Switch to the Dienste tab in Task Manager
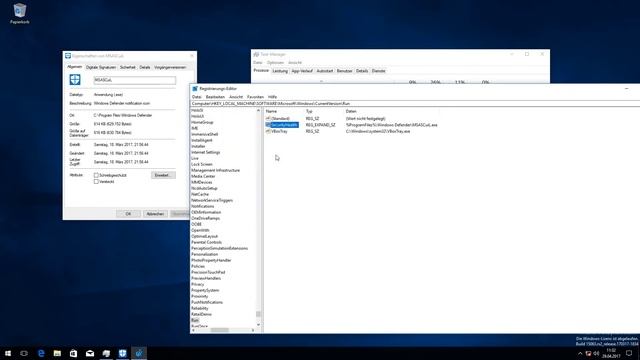 tap(378, 71)
